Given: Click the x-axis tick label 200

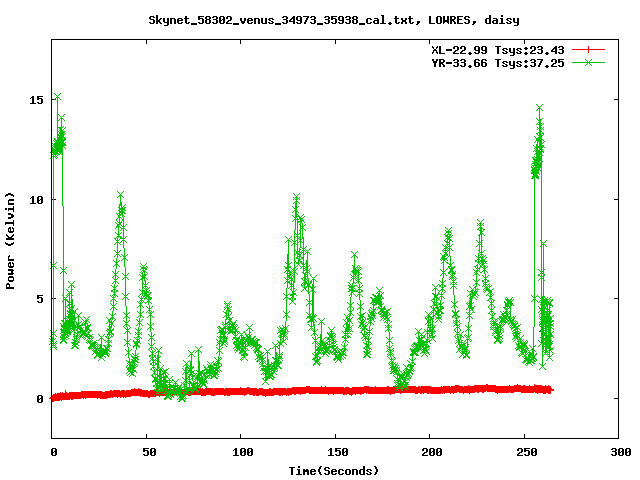Looking at the screenshot, I should 432,452.
